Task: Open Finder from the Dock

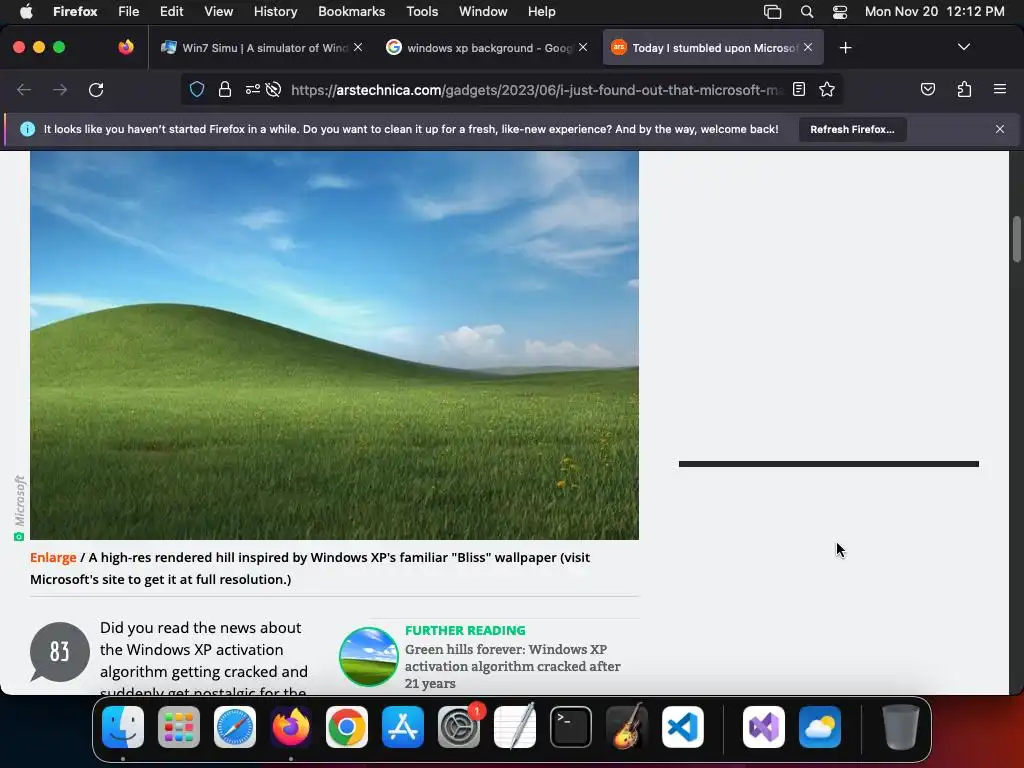Action: click(x=123, y=726)
